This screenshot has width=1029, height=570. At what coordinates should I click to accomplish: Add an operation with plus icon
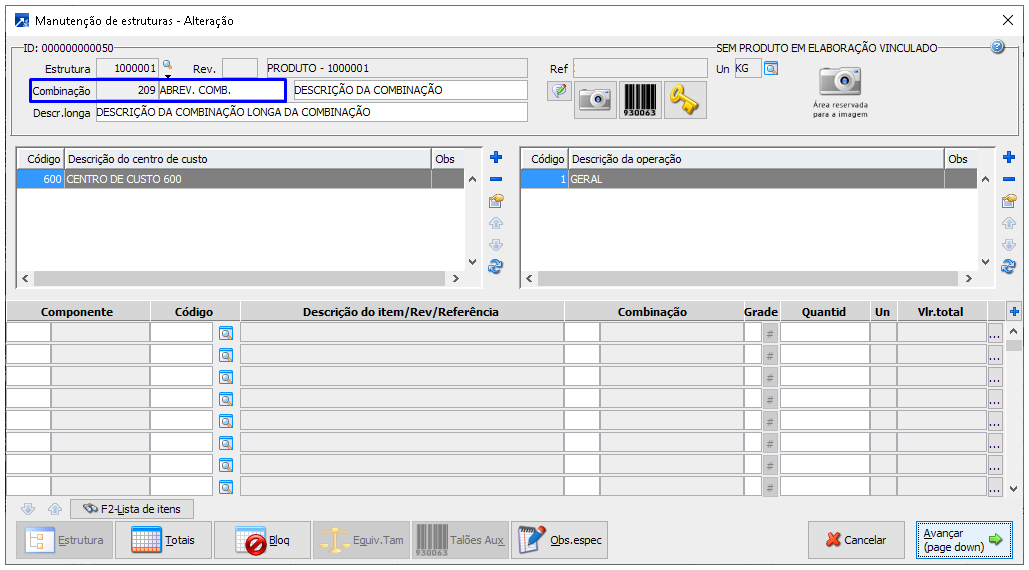[1009, 157]
